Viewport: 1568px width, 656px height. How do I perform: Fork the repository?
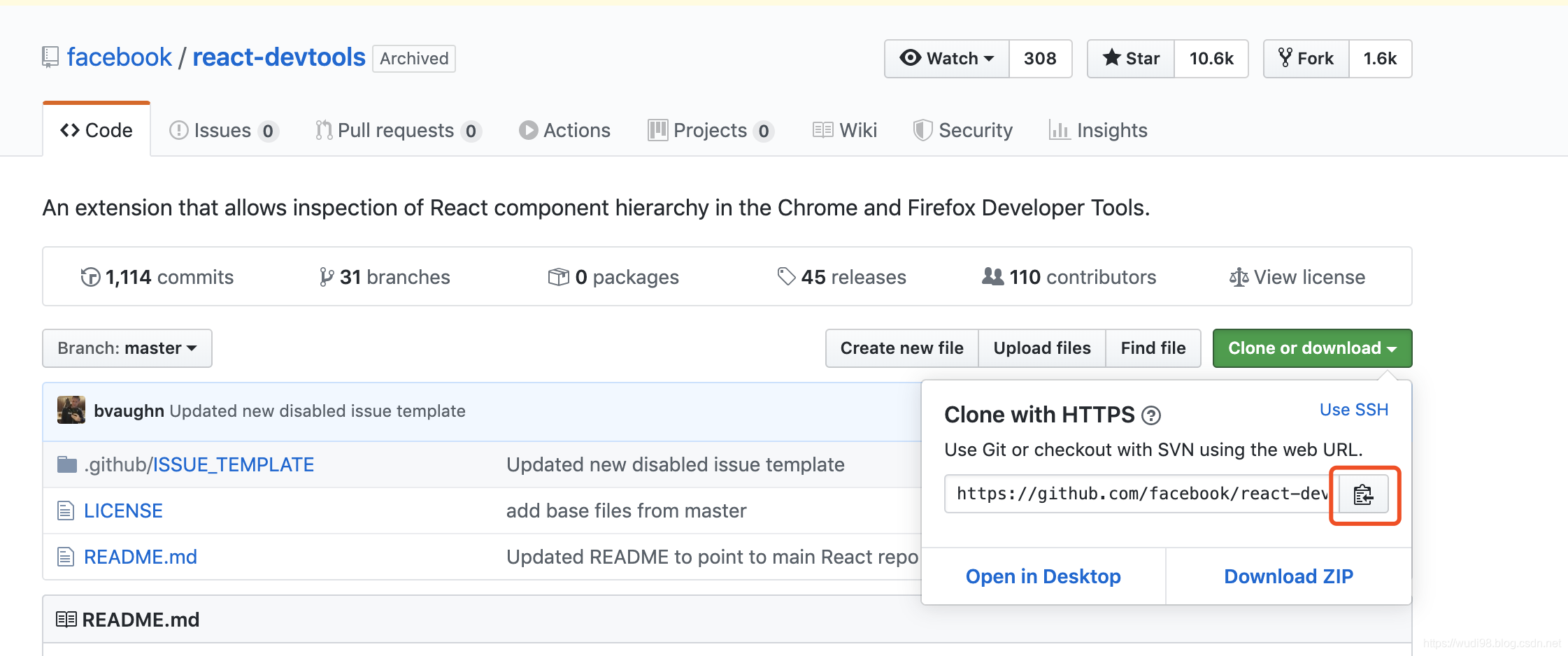pos(1306,59)
